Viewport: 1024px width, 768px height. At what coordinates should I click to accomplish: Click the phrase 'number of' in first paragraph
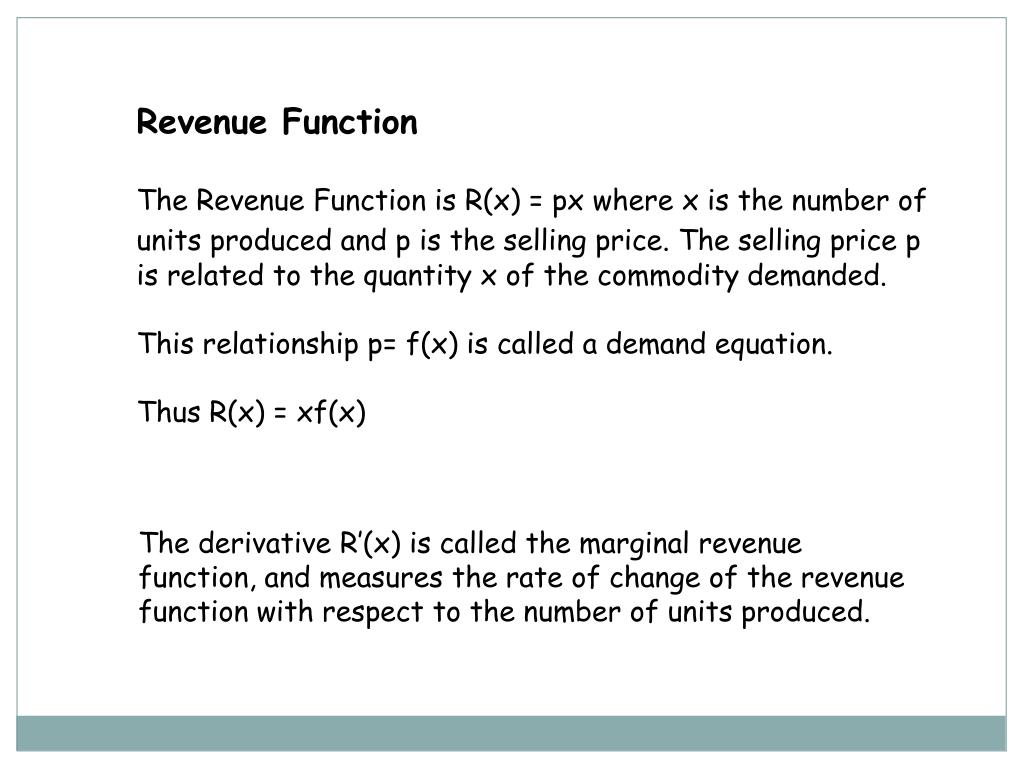(859, 200)
